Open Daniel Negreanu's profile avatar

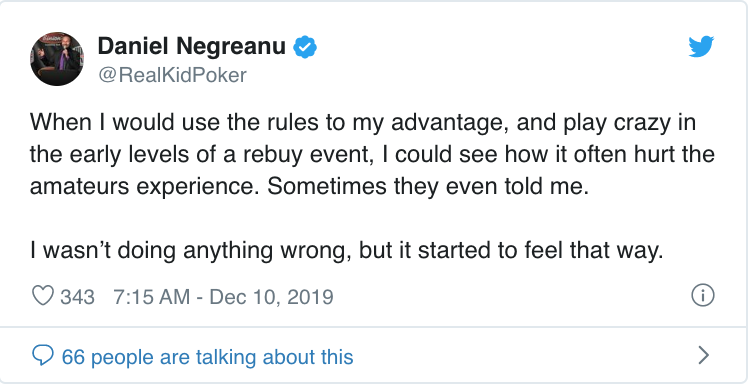point(57,59)
